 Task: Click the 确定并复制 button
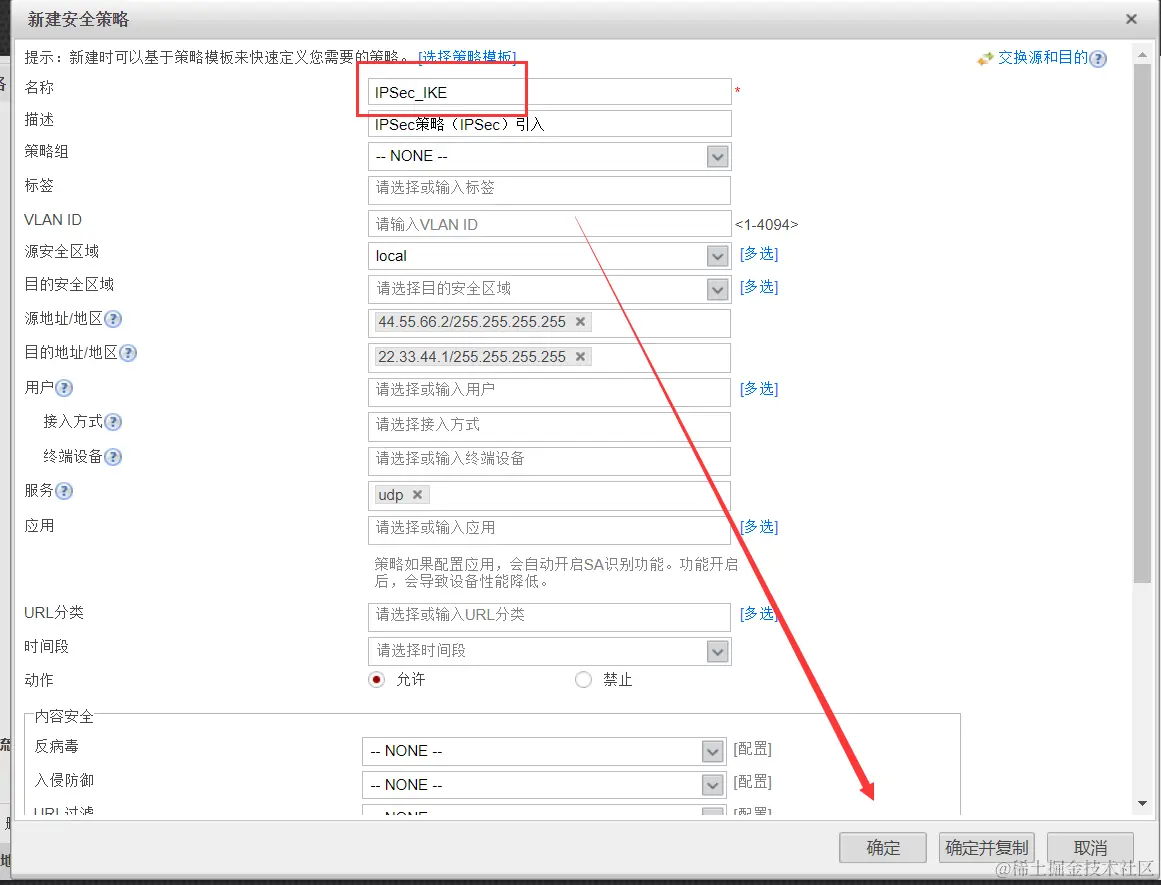pyautogui.click(x=987, y=848)
